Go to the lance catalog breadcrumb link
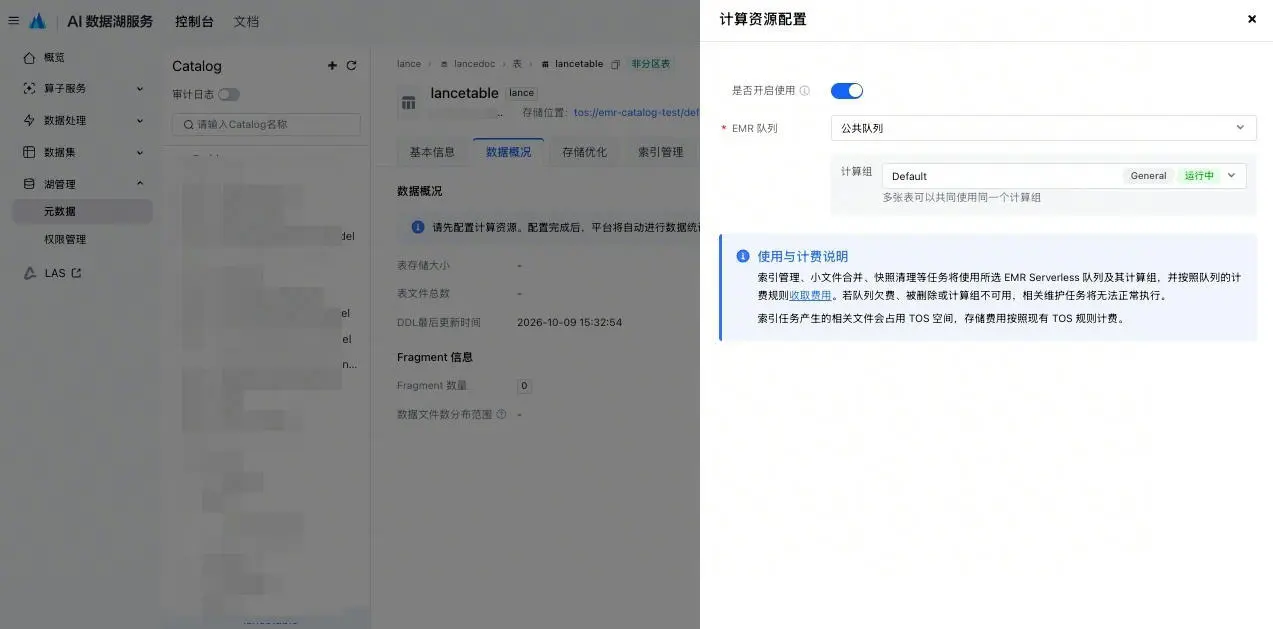This screenshot has height=629, width=1273. coord(409,64)
